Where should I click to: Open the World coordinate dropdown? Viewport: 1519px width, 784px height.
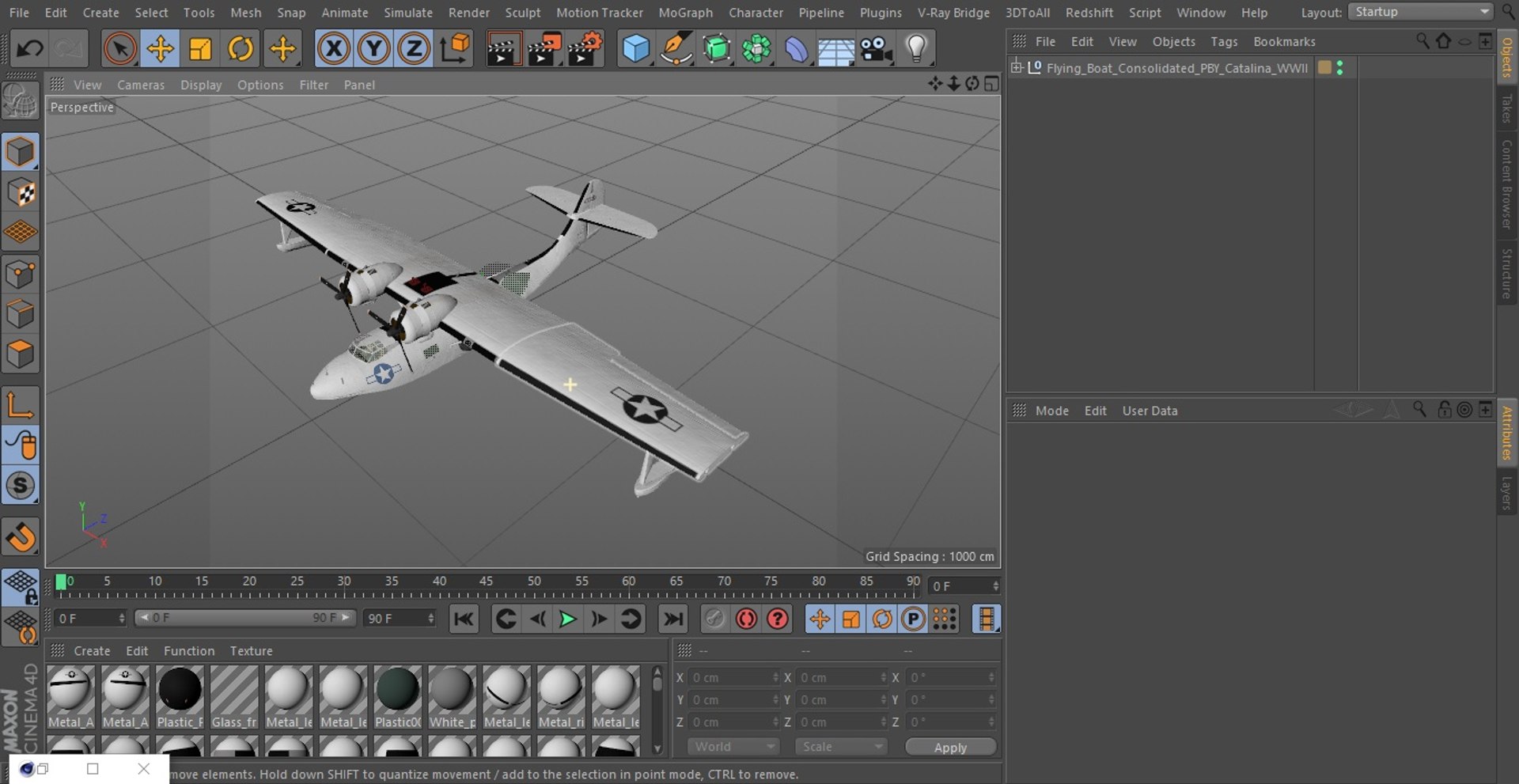(733, 747)
